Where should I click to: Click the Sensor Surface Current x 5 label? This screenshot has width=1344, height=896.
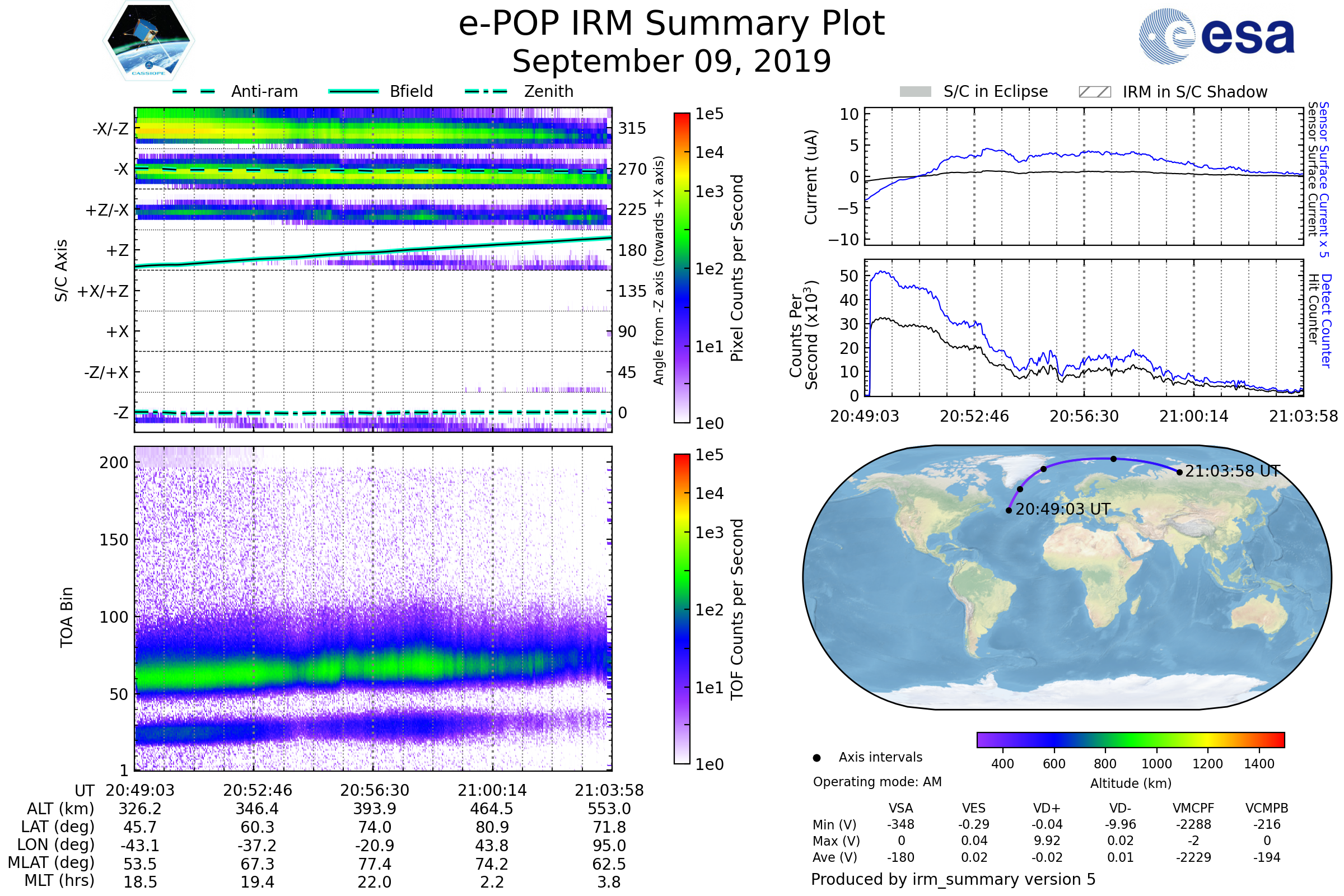[x=1324, y=179]
